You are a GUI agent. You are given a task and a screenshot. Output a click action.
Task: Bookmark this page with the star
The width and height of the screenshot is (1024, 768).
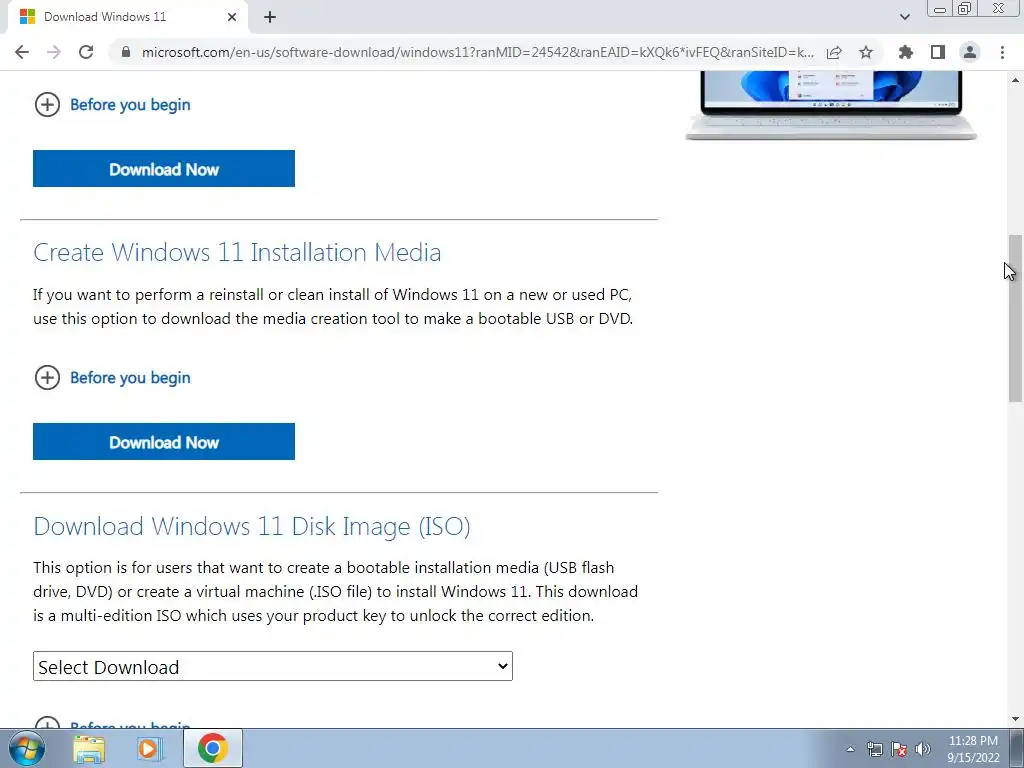pyautogui.click(x=866, y=52)
